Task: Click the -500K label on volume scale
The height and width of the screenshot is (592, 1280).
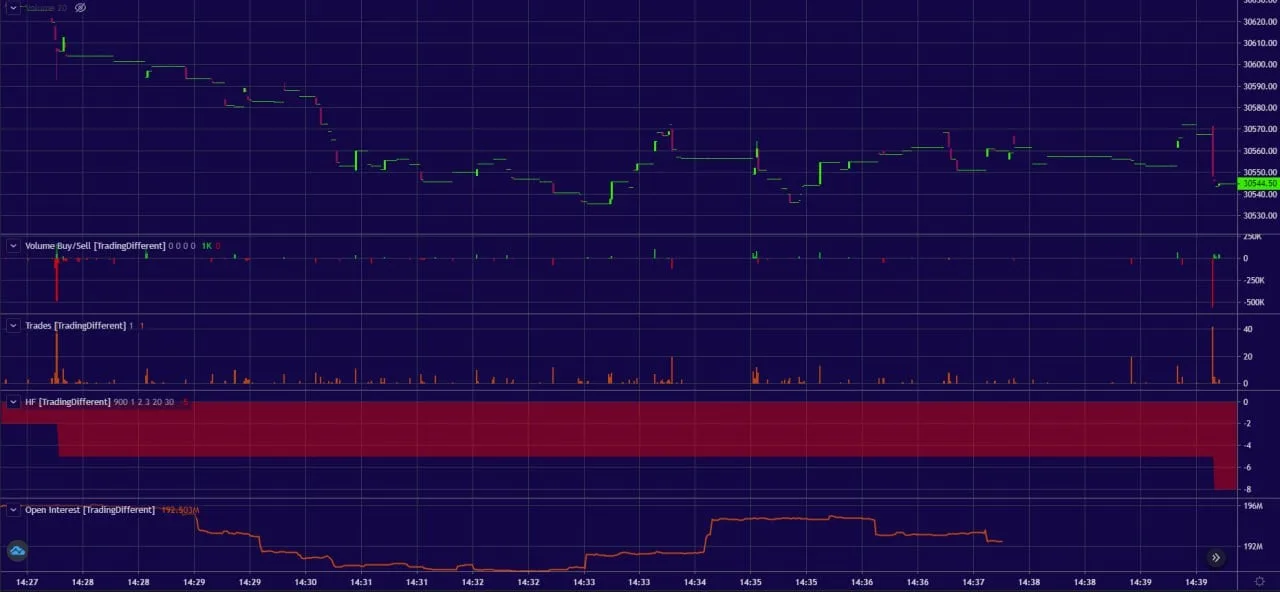Action: (1256, 302)
